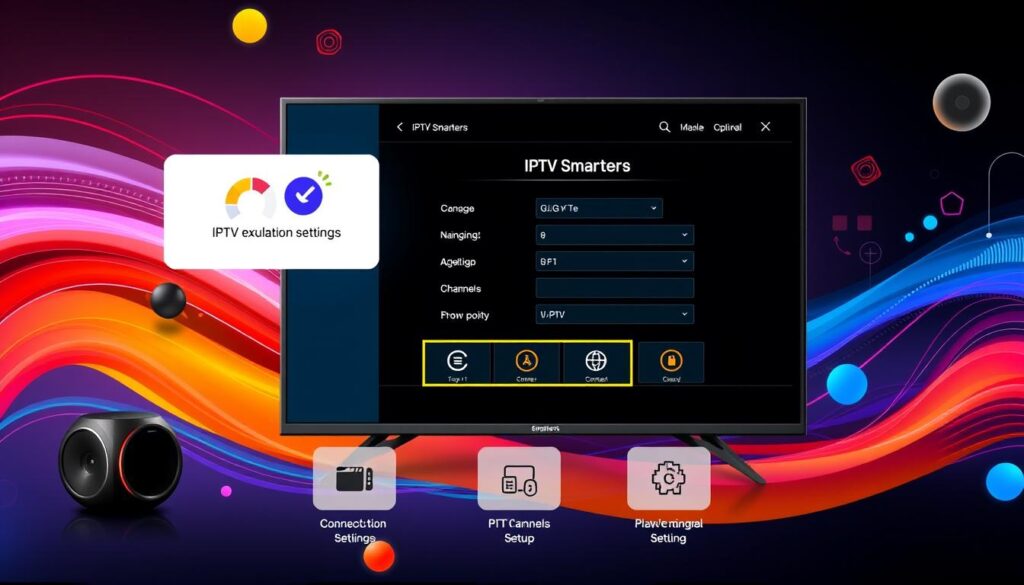Go back using the arrow beside IPTV Smarters
1024x585 pixels.
[x=400, y=127]
